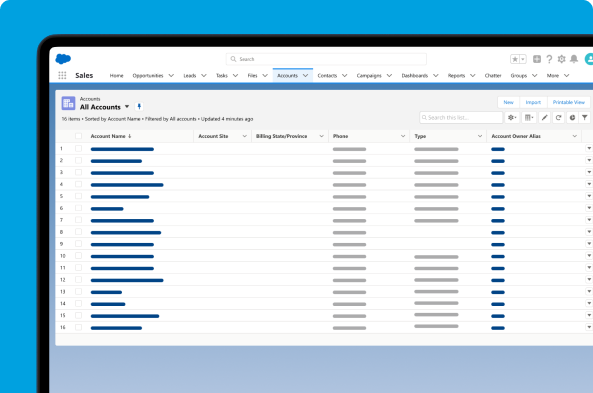Open the App Launcher grid icon
Image resolution: width=593 pixels, height=393 pixels.
(62, 75)
